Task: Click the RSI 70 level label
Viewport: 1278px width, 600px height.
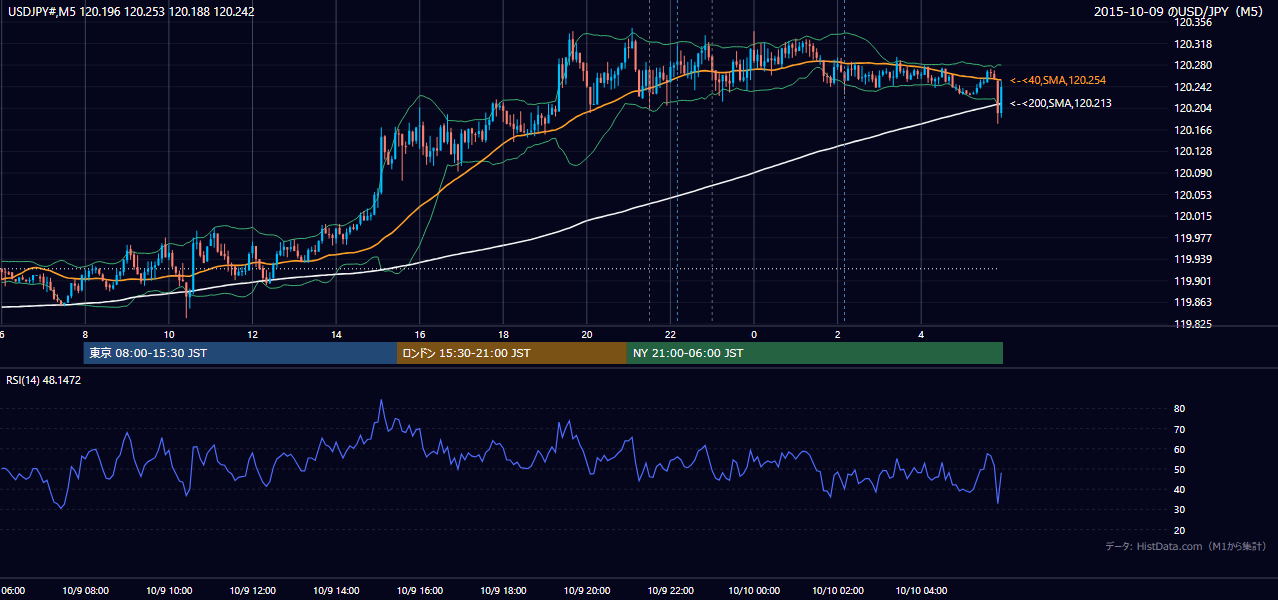Action: [1180, 429]
